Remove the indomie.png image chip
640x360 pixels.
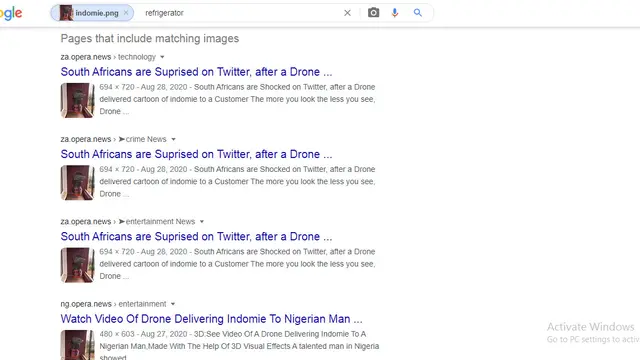(126, 13)
